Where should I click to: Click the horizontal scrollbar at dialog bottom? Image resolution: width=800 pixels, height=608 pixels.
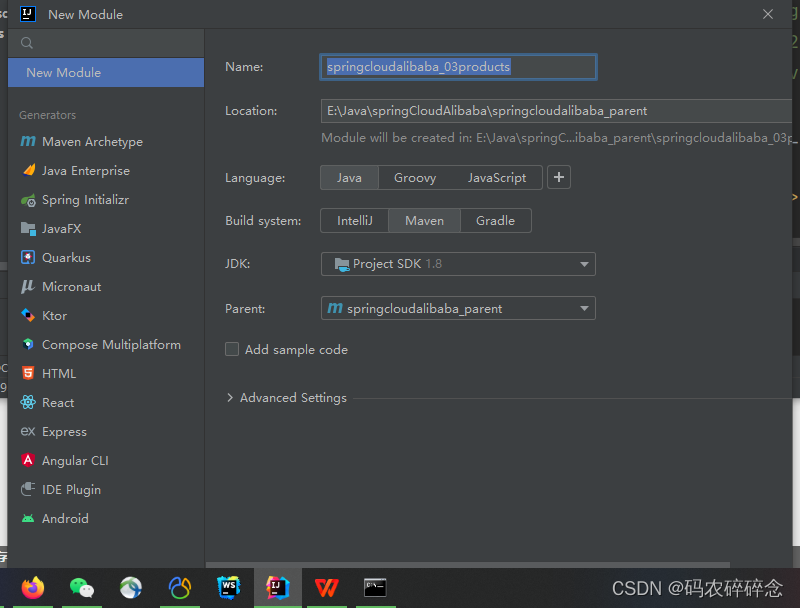[x=467, y=565]
